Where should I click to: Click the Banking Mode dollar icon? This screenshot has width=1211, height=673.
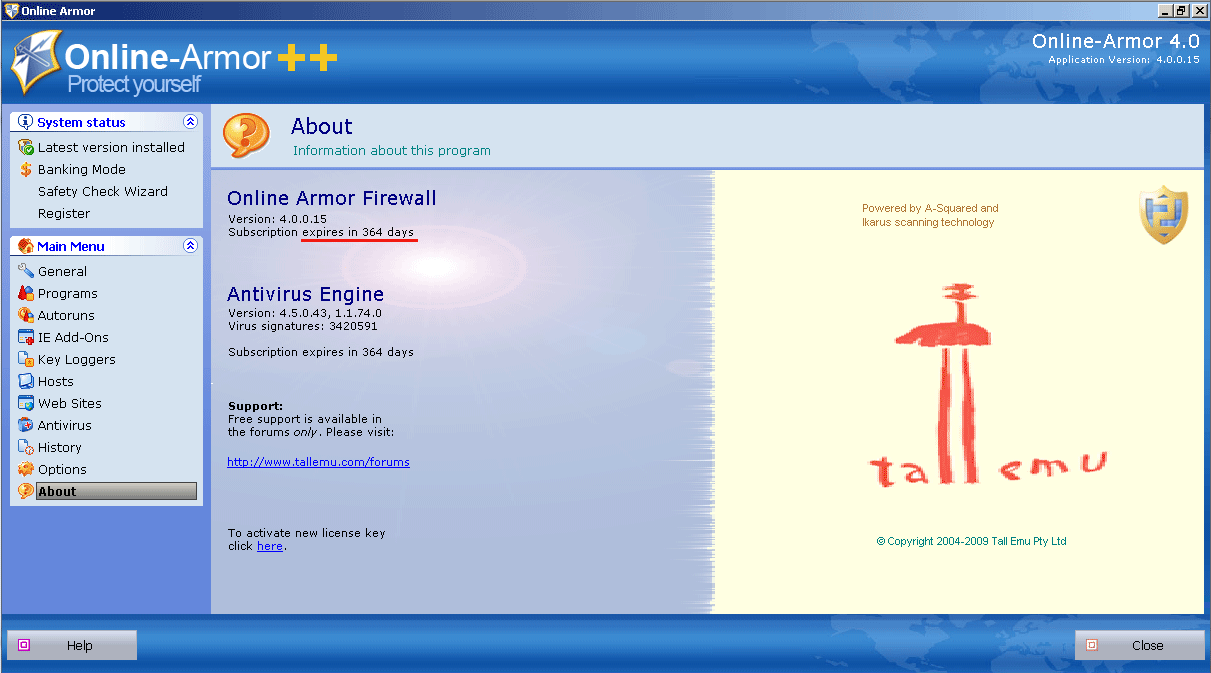[26, 169]
